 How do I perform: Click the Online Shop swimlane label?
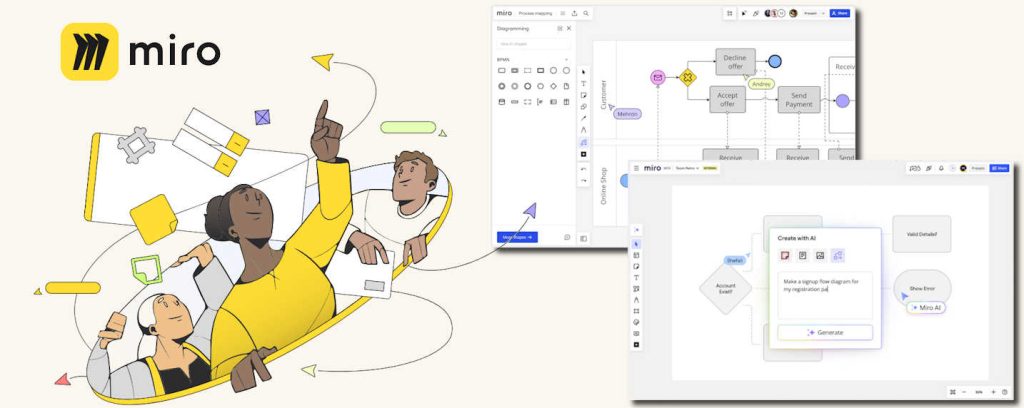click(604, 187)
